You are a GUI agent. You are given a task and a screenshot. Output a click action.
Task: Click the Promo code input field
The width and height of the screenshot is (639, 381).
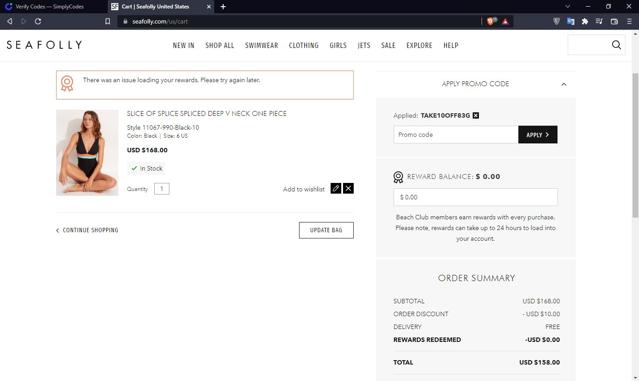[x=456, y=134]
